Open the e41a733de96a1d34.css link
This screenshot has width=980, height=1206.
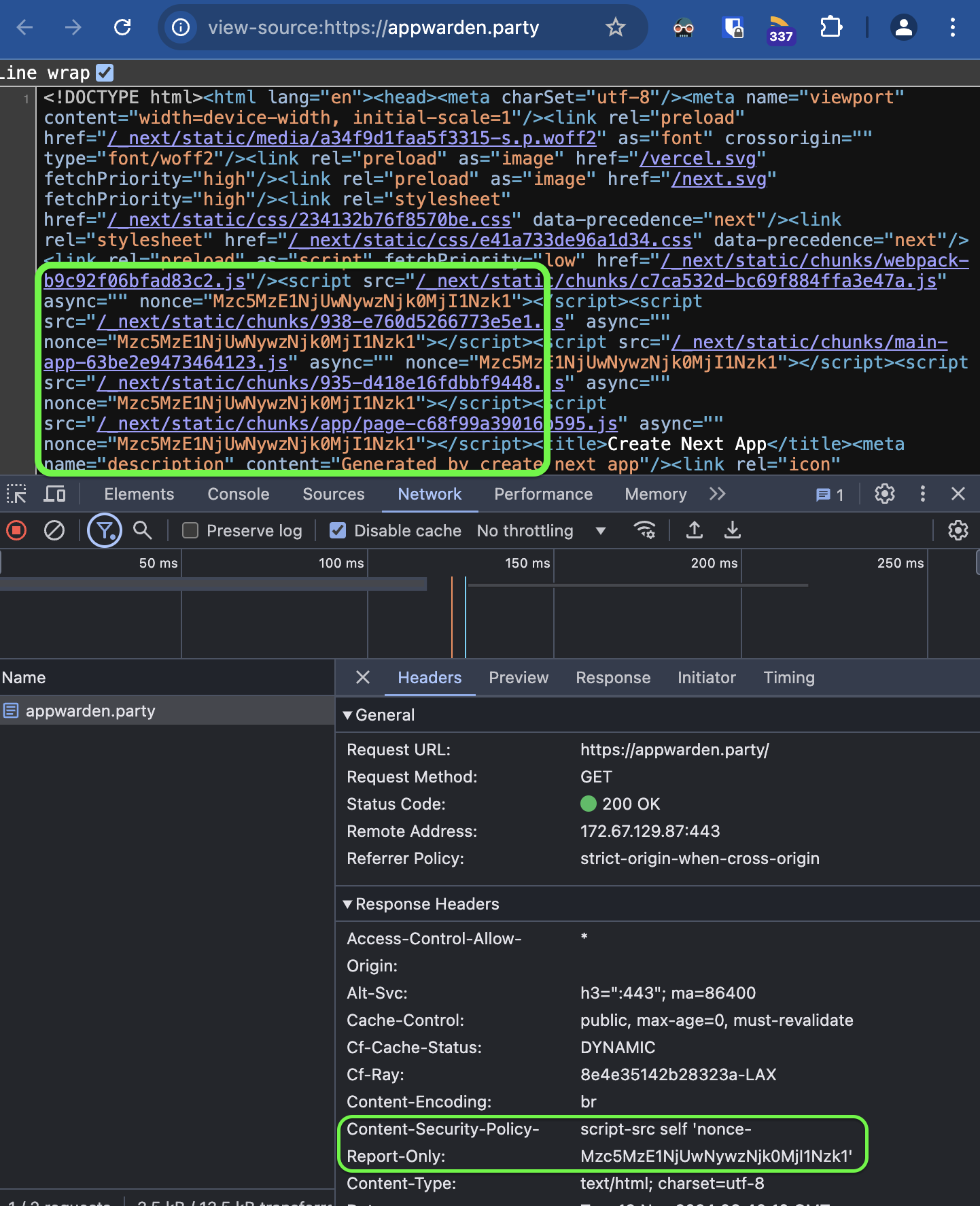pyautogui.click(x=490, y=241)
